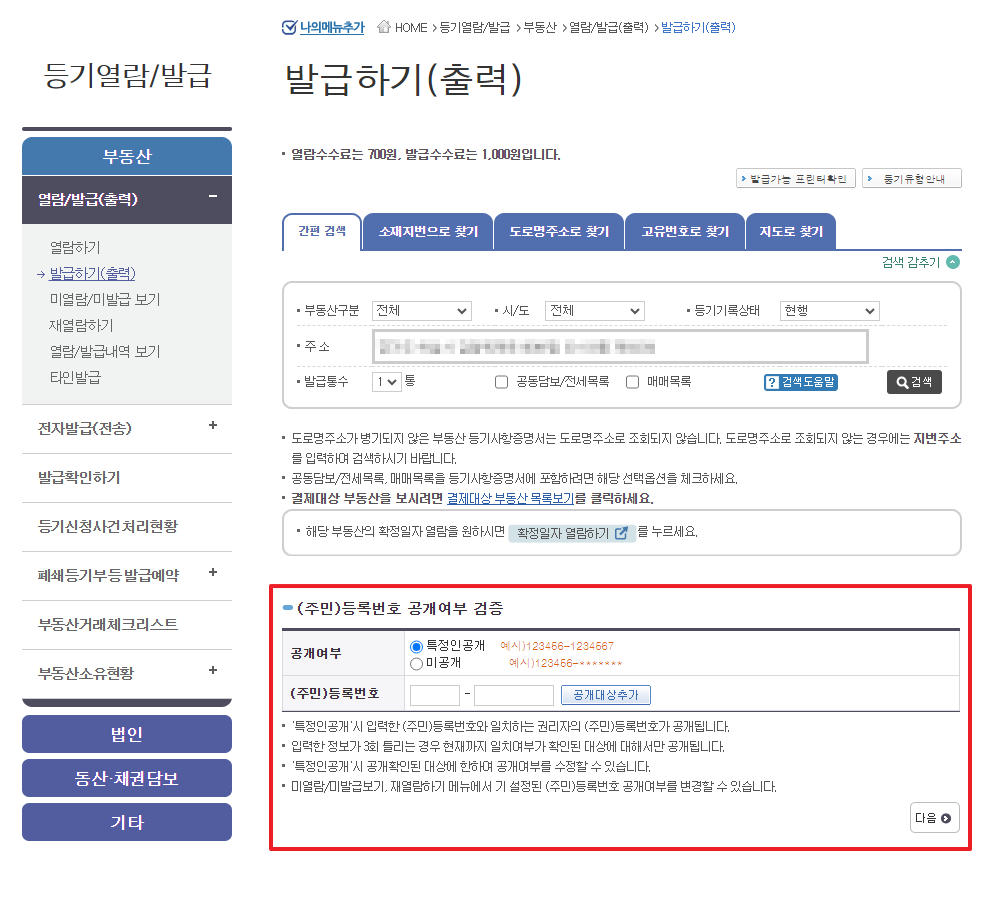Screen dimensions: 1004x913
Task: Open 타인발급 in sidebar
Action: point(75,377)
